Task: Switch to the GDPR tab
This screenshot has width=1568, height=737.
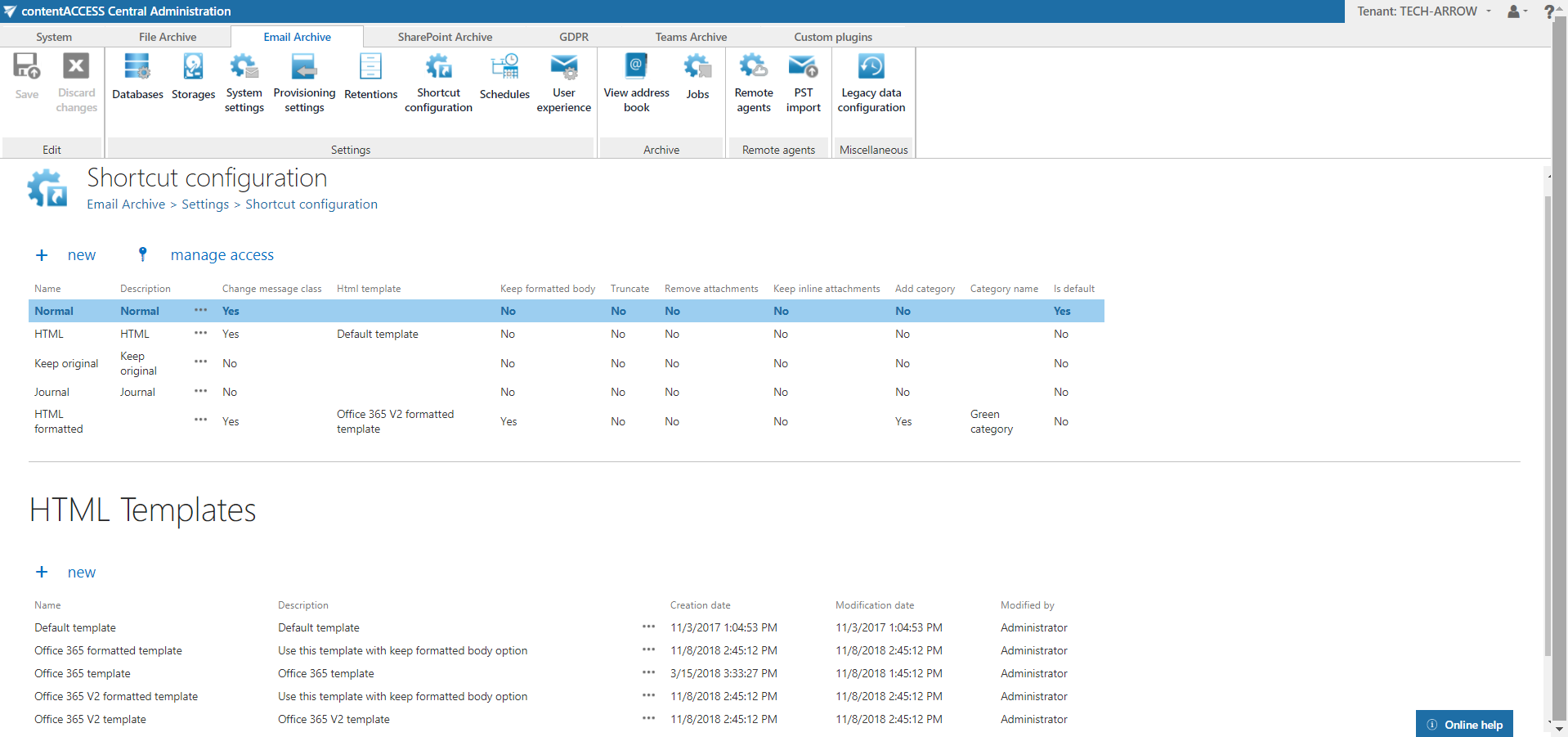Action: coord(574,37)
